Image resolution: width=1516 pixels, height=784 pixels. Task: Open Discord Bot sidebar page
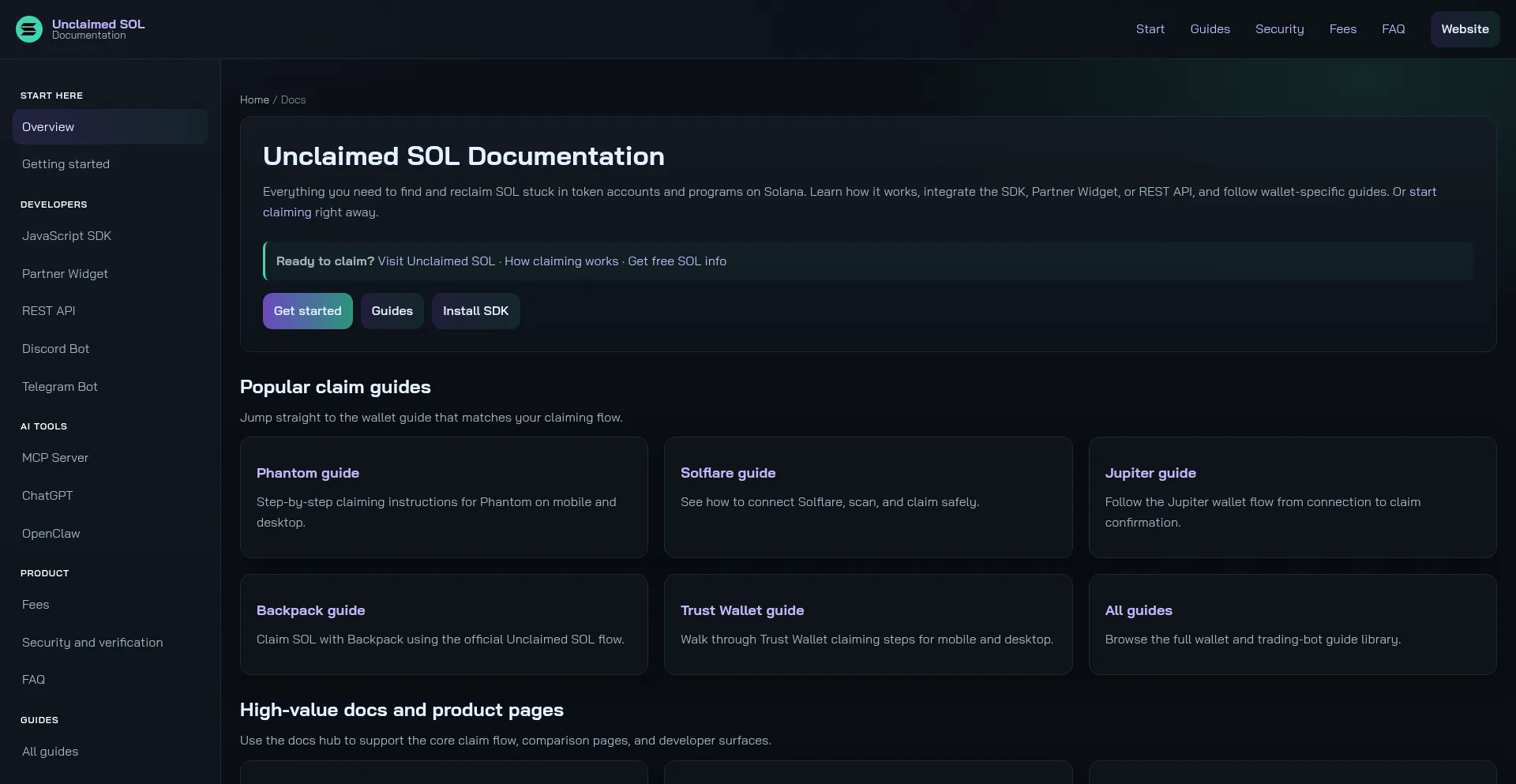point(110,349)
